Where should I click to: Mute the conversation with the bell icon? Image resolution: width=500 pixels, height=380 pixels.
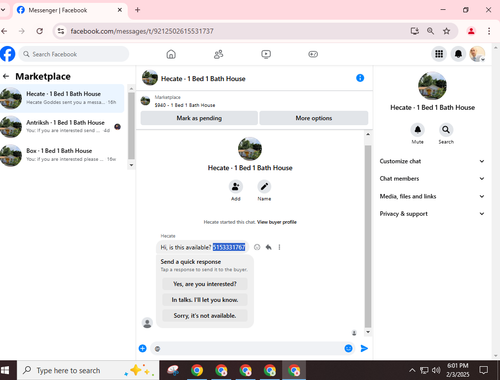point(418,130)
